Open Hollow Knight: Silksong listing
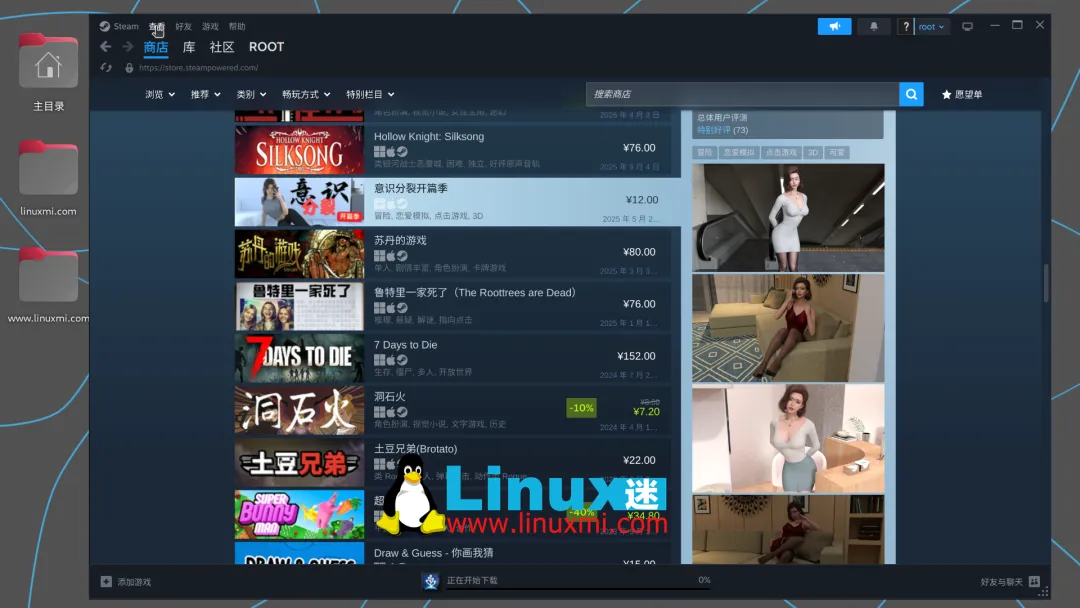The height and width of the screenshot is (608, 1080). (453, 149)
